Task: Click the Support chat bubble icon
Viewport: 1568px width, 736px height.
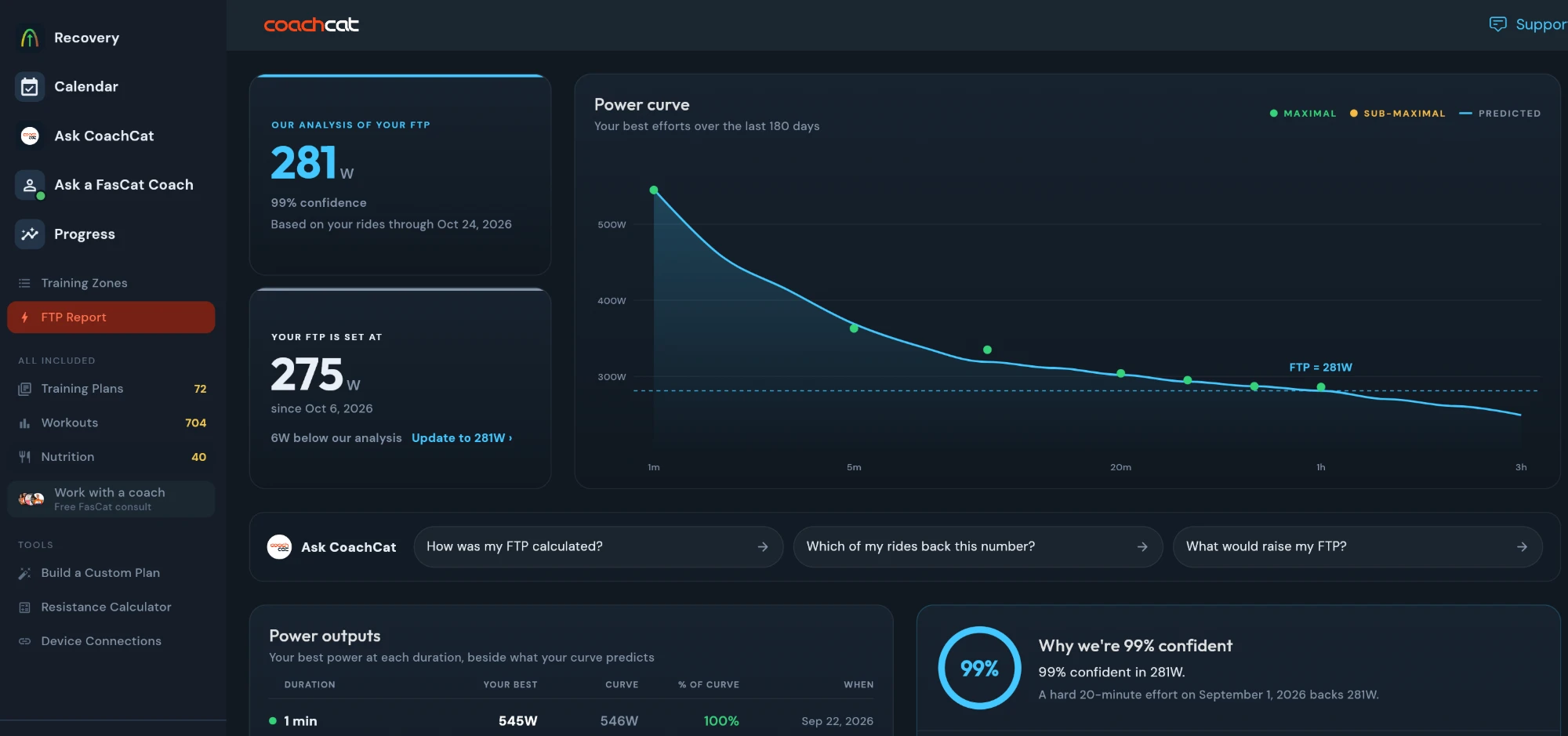Action: [x=1497, y=24]
